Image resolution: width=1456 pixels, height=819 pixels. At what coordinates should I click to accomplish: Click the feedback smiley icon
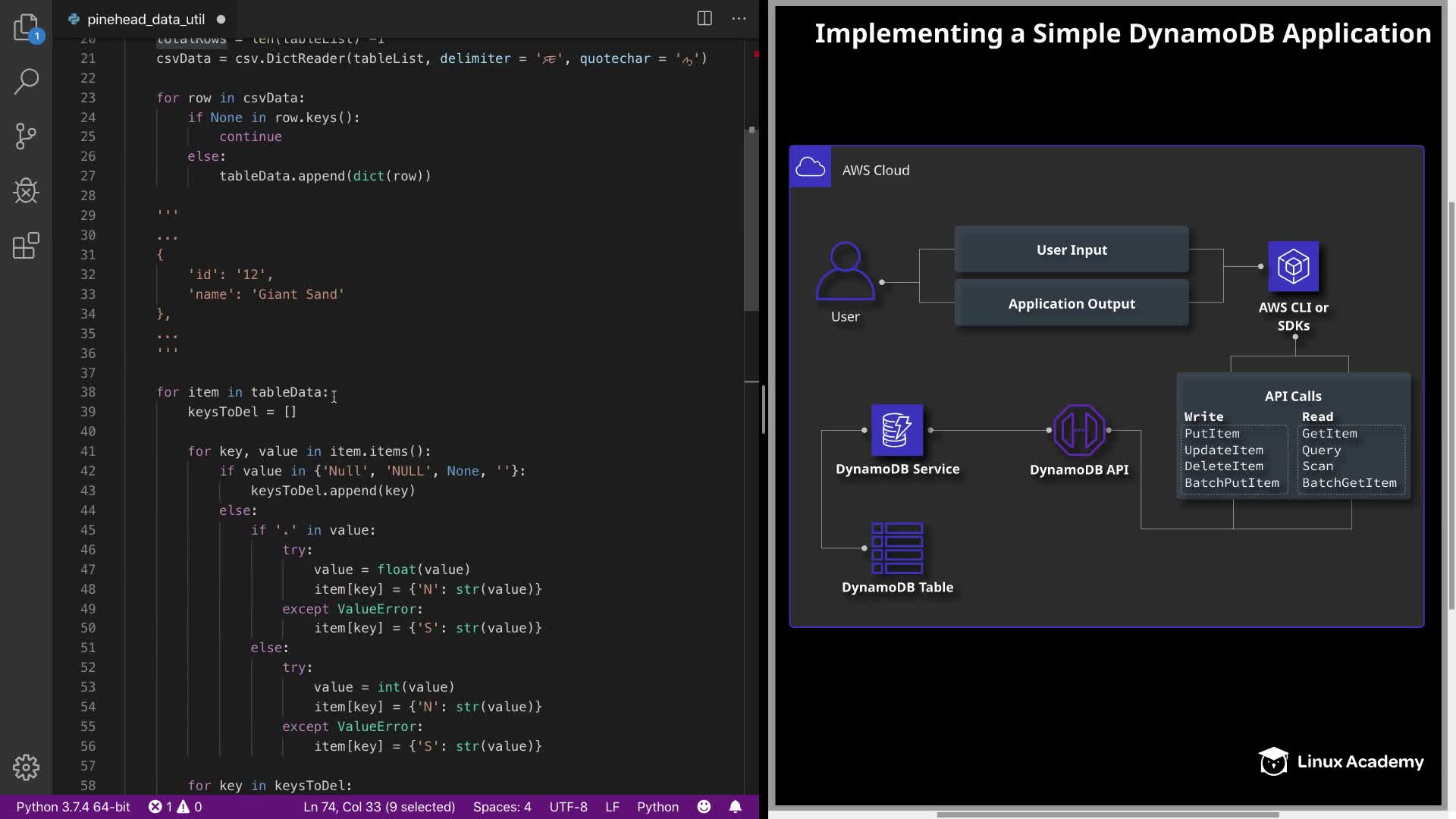(704, 807)
